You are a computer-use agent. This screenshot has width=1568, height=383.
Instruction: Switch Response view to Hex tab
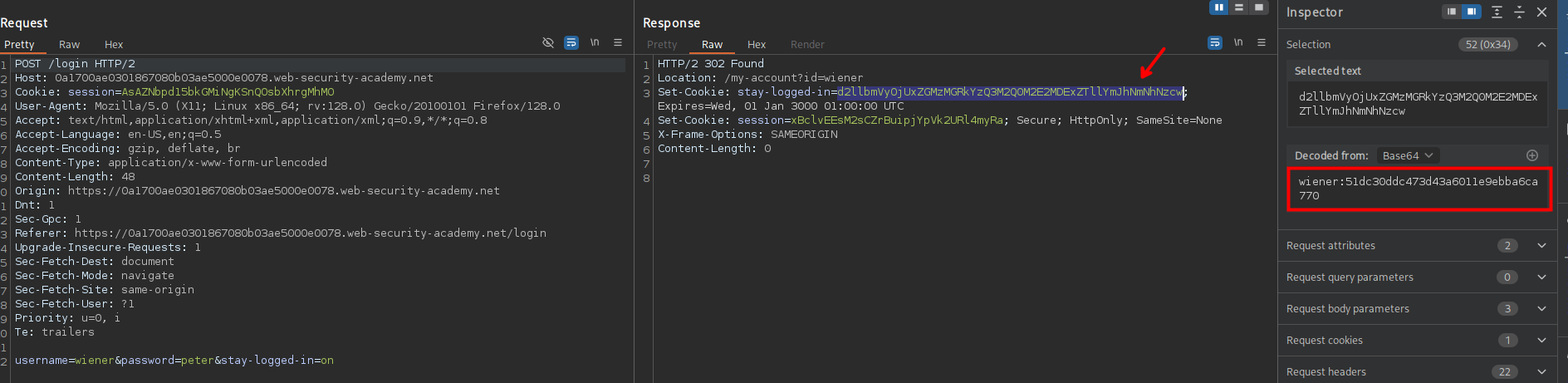coord(756,45)
